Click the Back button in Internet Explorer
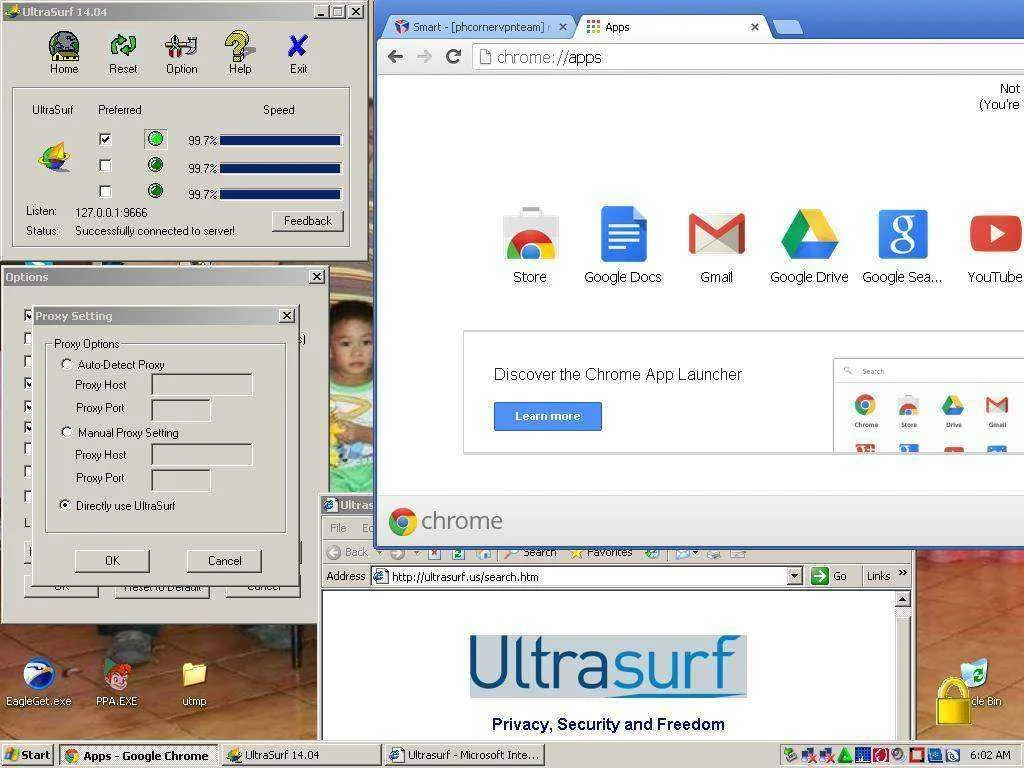Image resolution: width=1024 pixels, height=768 pixels. [x=349, y=552]
